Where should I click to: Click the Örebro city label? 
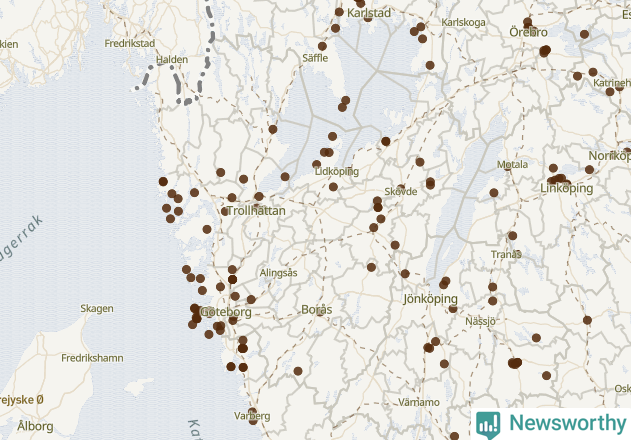pyautogui.click(x=528, y=32)
